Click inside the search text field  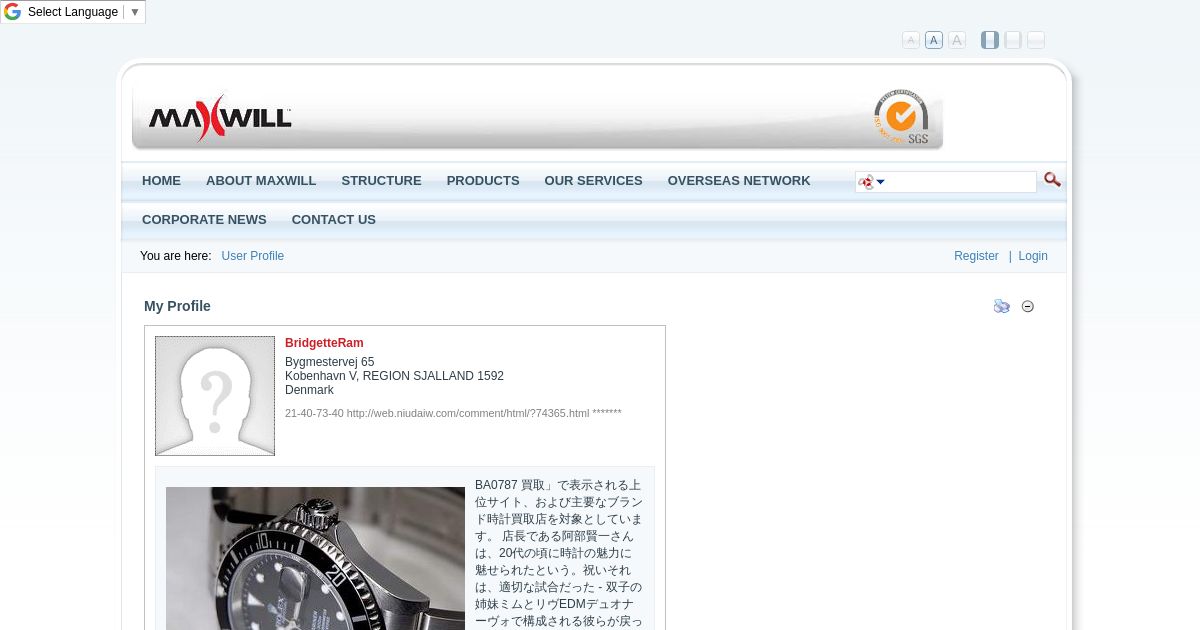(961, 182)
